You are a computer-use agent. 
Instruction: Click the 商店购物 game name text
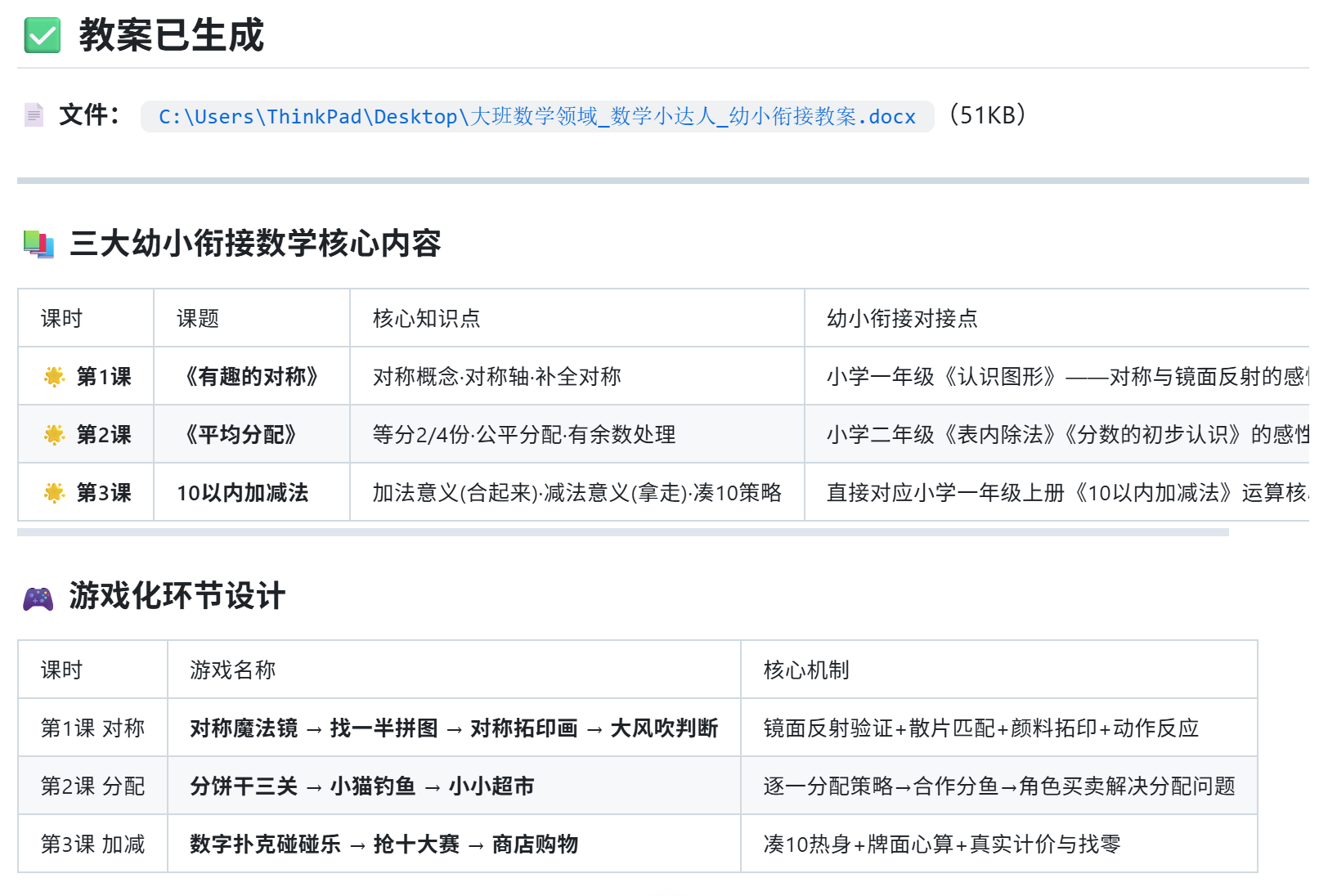click(535, 844)
